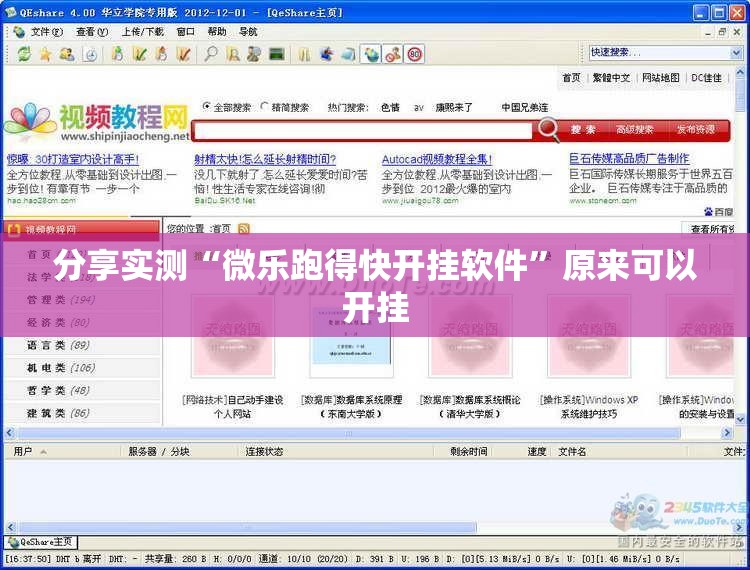Click the green refresh icon in toolbar

click(x=22, y=54)
